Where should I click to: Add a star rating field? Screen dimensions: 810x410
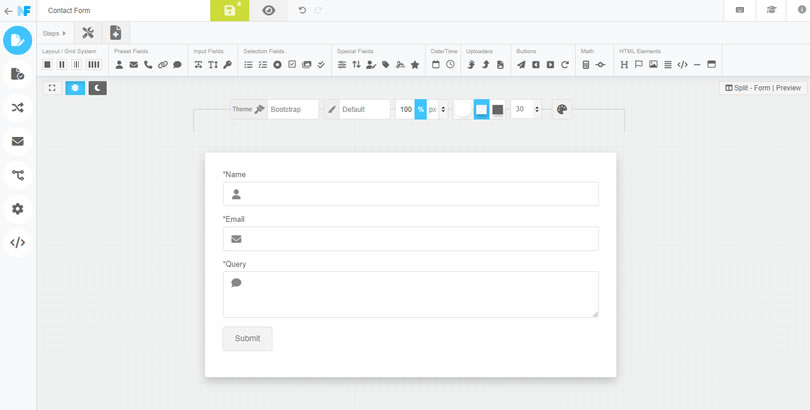click(415, 65)
